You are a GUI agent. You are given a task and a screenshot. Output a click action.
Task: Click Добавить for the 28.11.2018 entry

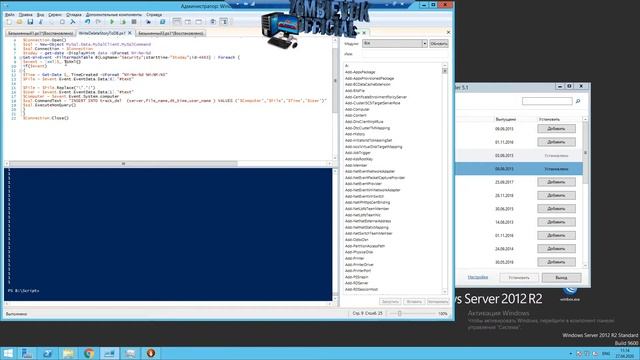[556, 196]
